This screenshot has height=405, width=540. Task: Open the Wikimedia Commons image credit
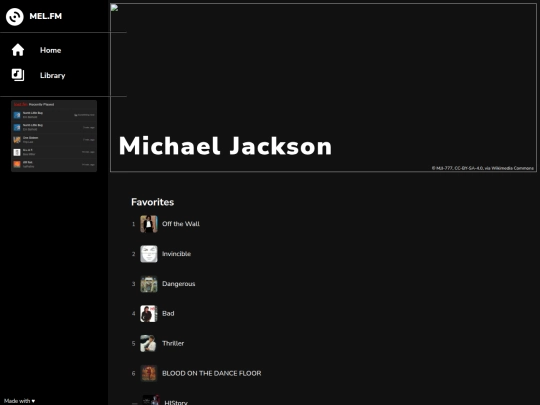pos(482,168)
